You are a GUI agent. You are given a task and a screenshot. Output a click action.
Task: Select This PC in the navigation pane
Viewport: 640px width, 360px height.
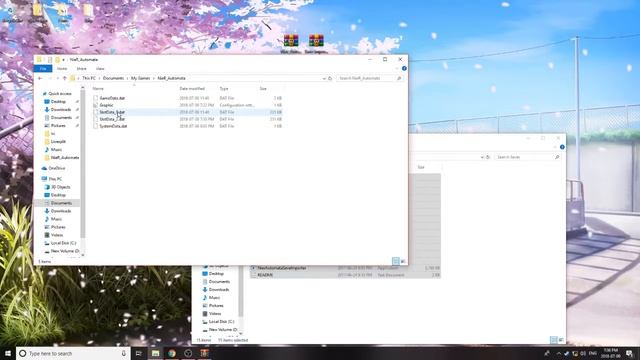click(x=55, y=179)
